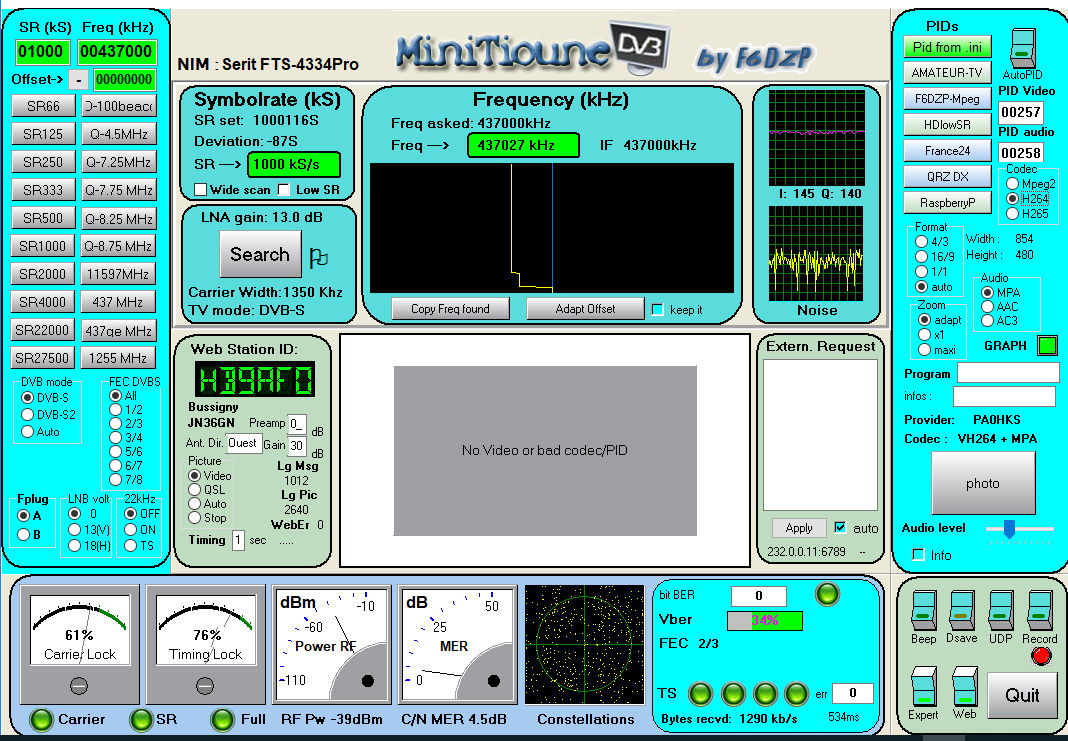Select the France24 PID preset
The width and height of the screenshot is (1068, 741).
click(x=947, y=151)
